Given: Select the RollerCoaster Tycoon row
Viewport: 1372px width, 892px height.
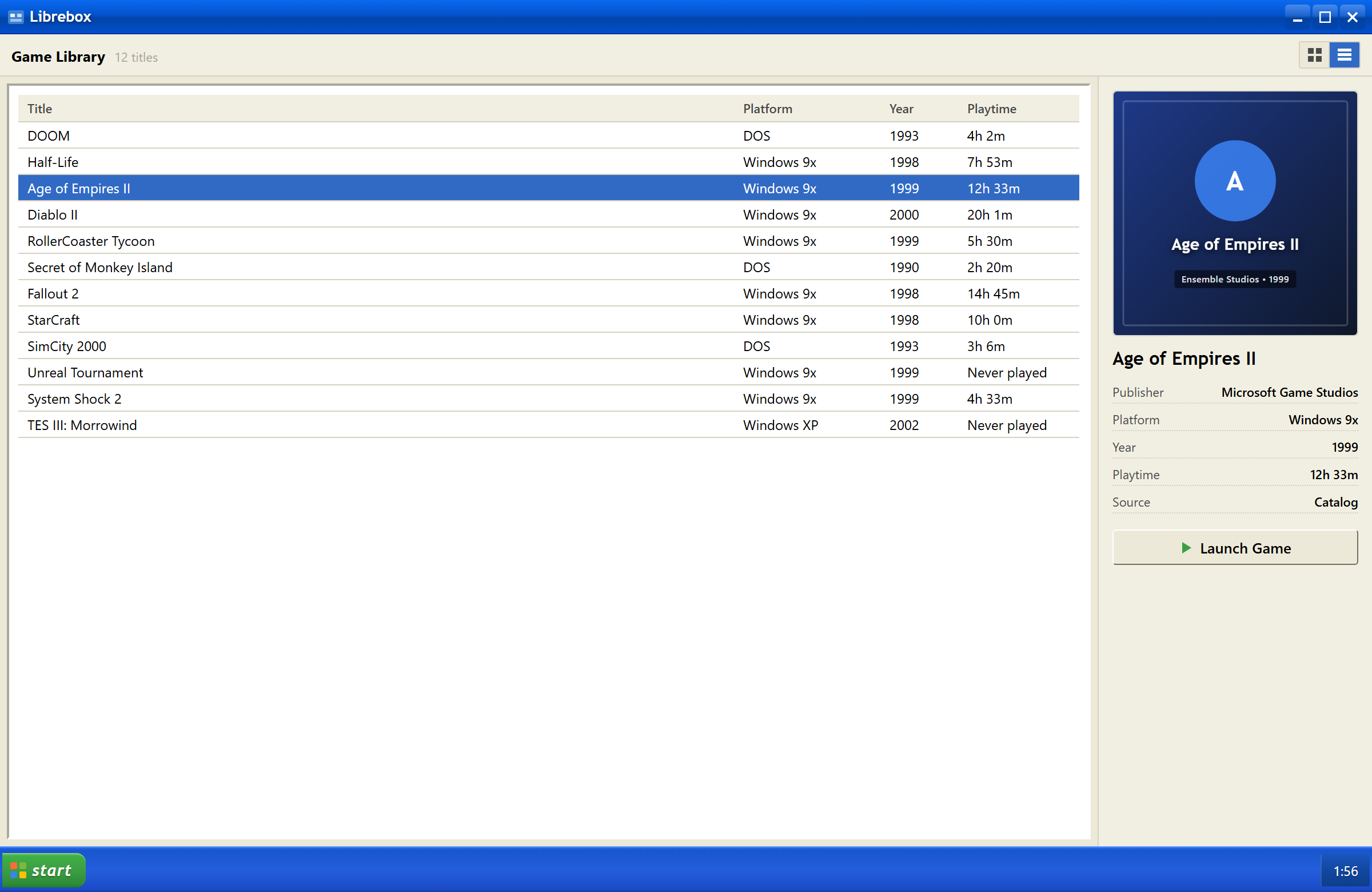Looking at the screenshot, I should click(x=548, y=241).
